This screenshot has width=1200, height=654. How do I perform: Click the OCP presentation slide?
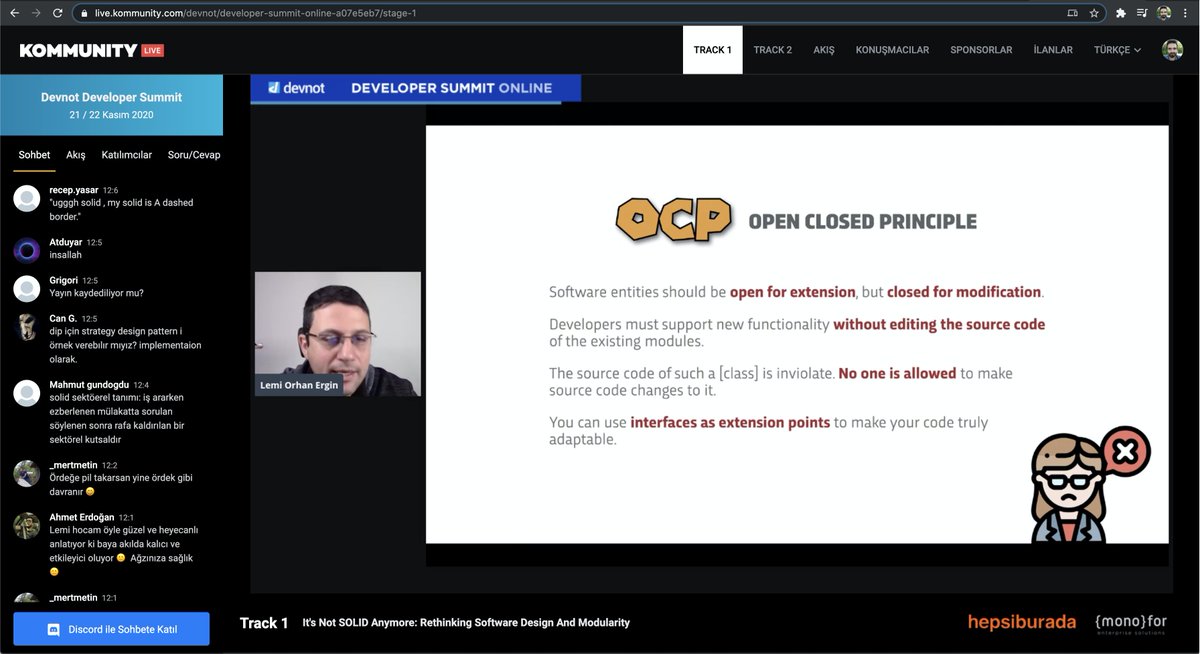(x=797, y=334)
